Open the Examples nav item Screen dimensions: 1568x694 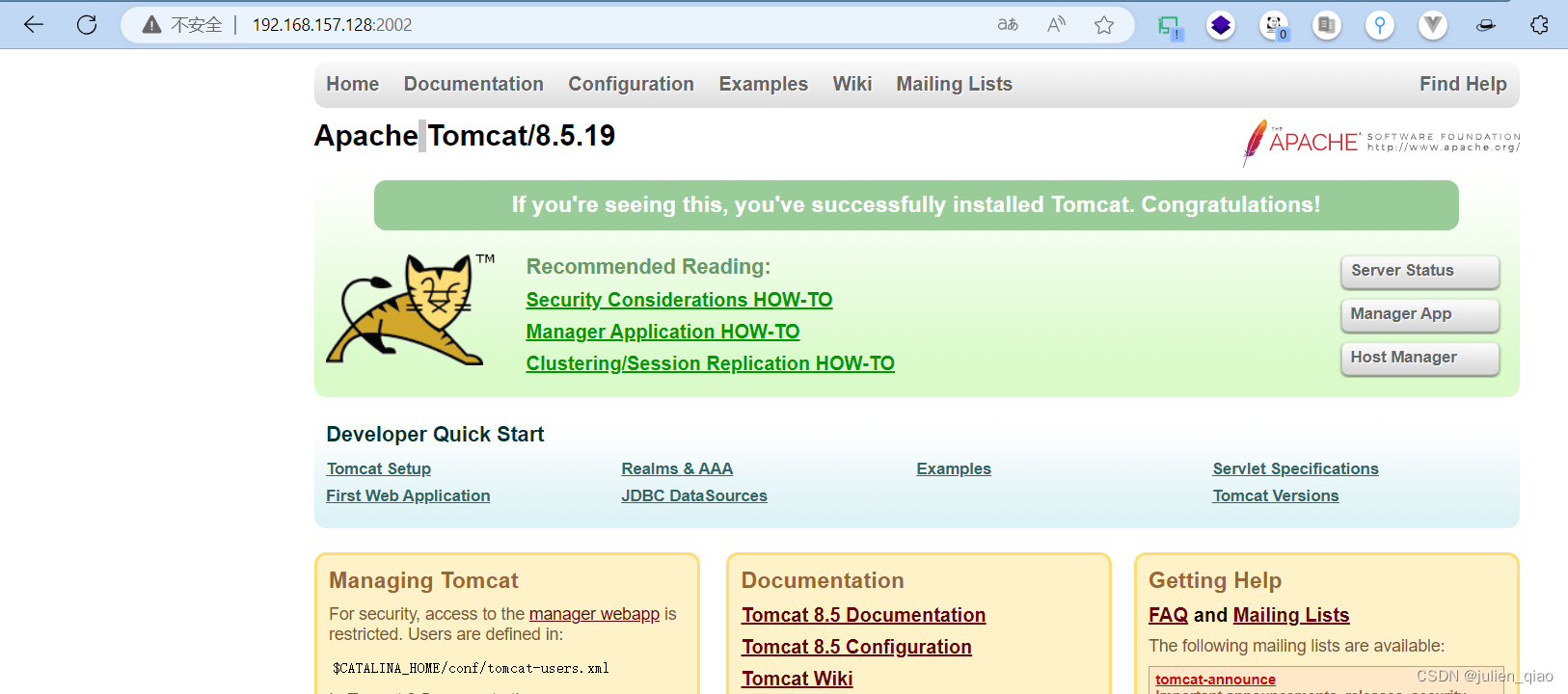pyautogui.click(x=763, y=84)
